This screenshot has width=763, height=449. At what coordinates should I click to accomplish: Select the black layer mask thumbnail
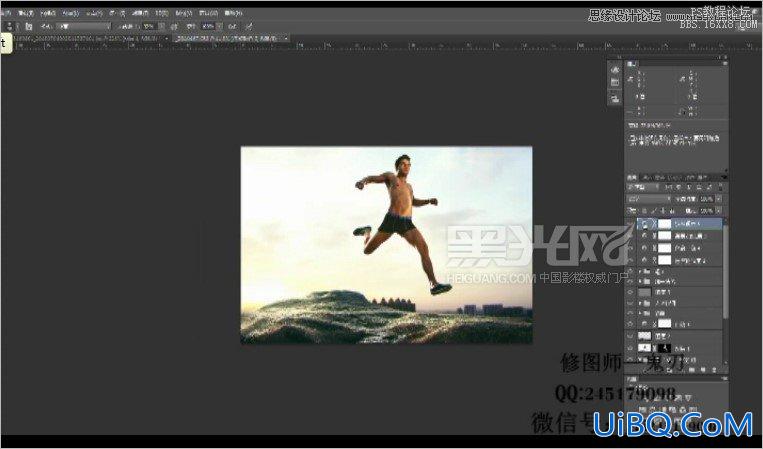click(x=664, y=348)
